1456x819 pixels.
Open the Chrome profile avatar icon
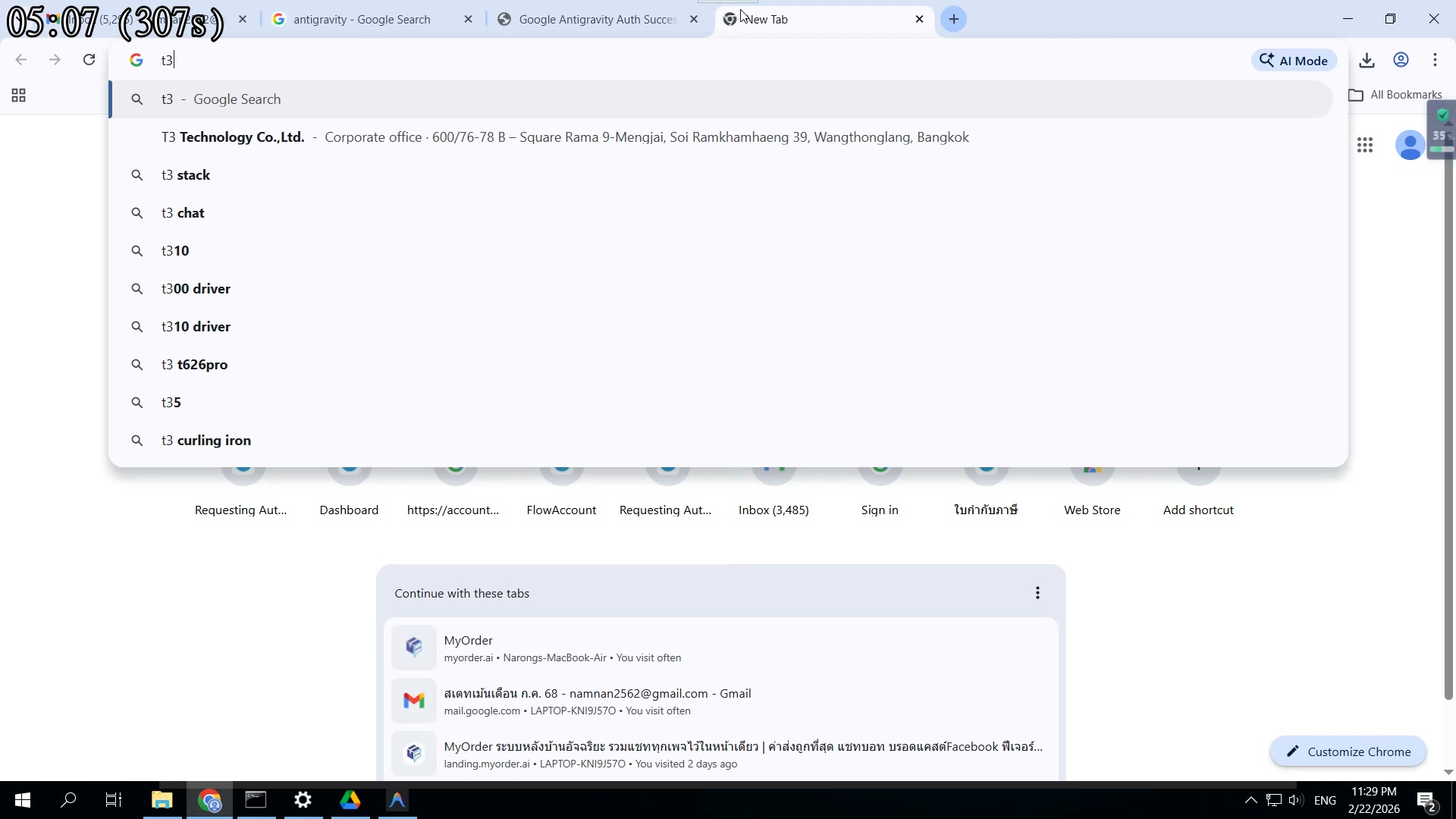1401,61
